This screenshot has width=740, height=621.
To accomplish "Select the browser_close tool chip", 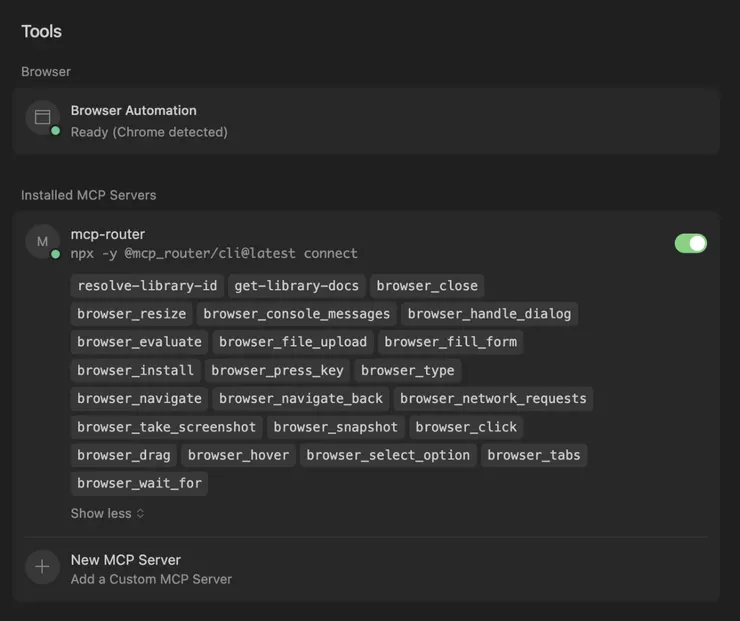I will coord(427,286).
